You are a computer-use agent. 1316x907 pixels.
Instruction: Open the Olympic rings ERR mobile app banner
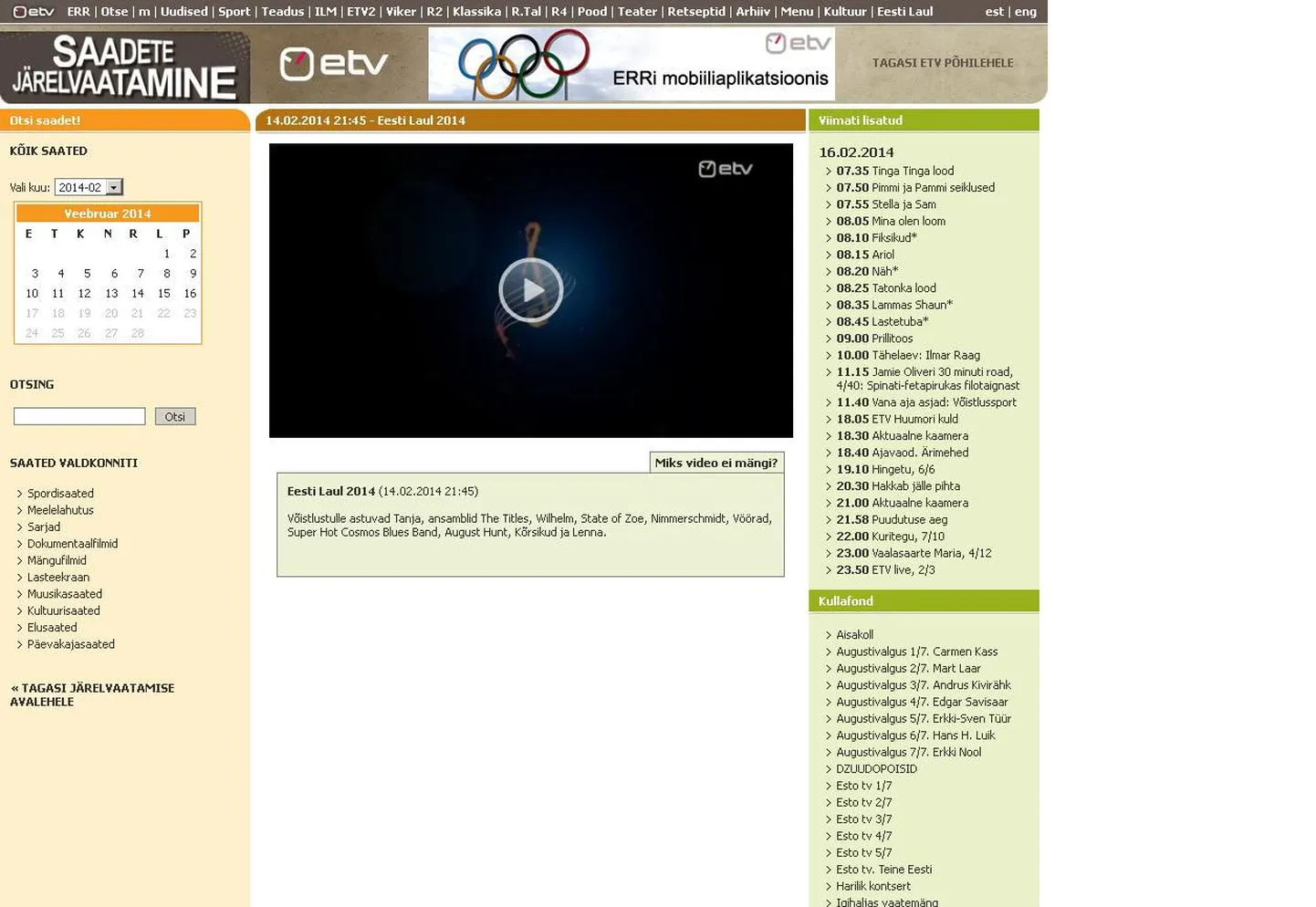(632, 64)
